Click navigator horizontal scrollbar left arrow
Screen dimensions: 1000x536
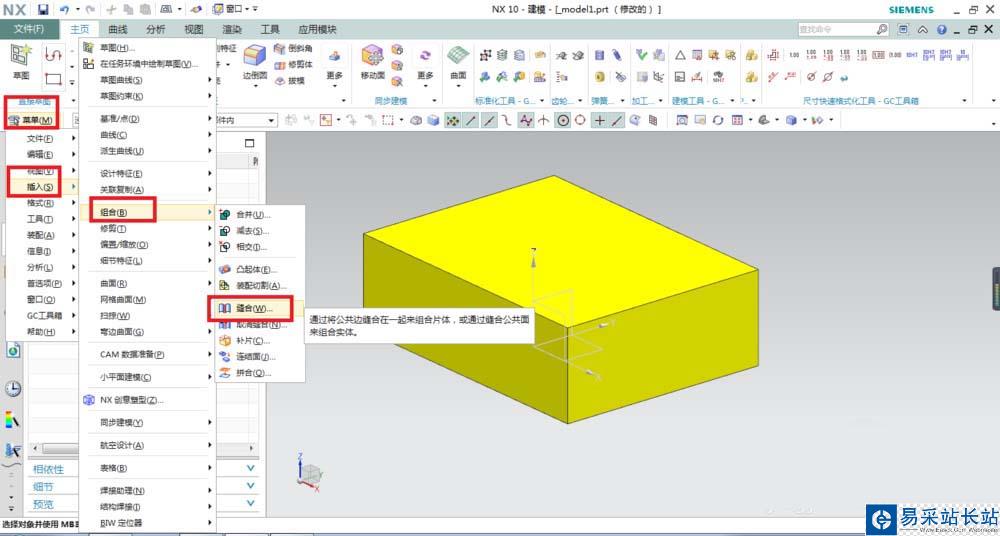36,449
